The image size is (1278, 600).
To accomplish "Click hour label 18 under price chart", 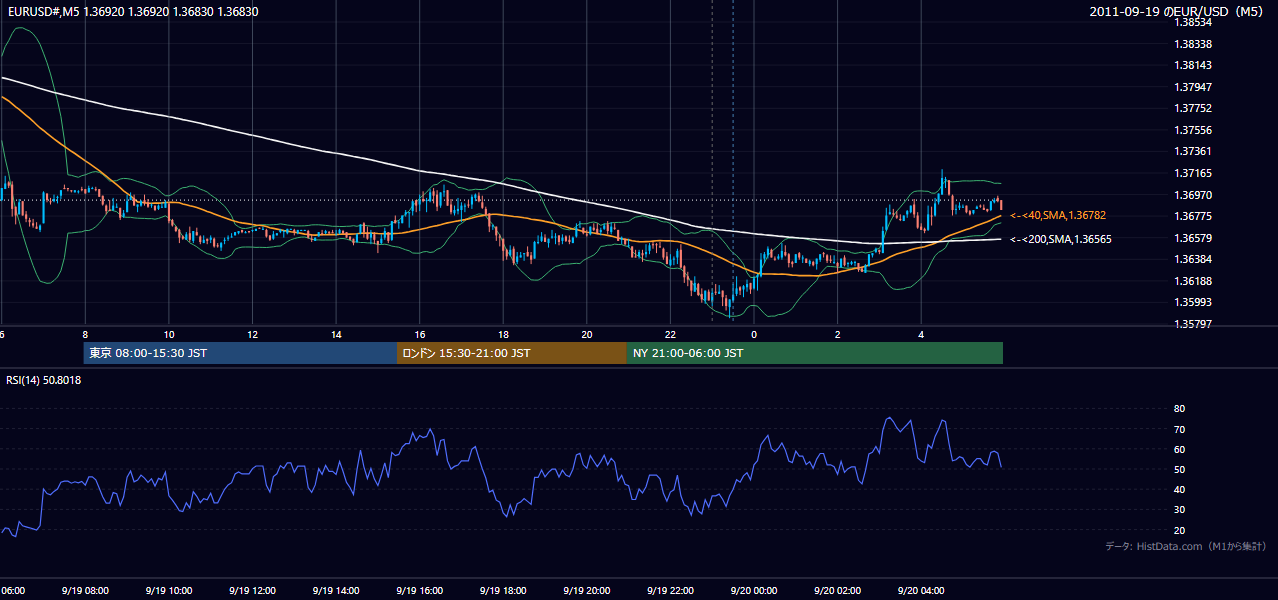I will click(503, 335).
